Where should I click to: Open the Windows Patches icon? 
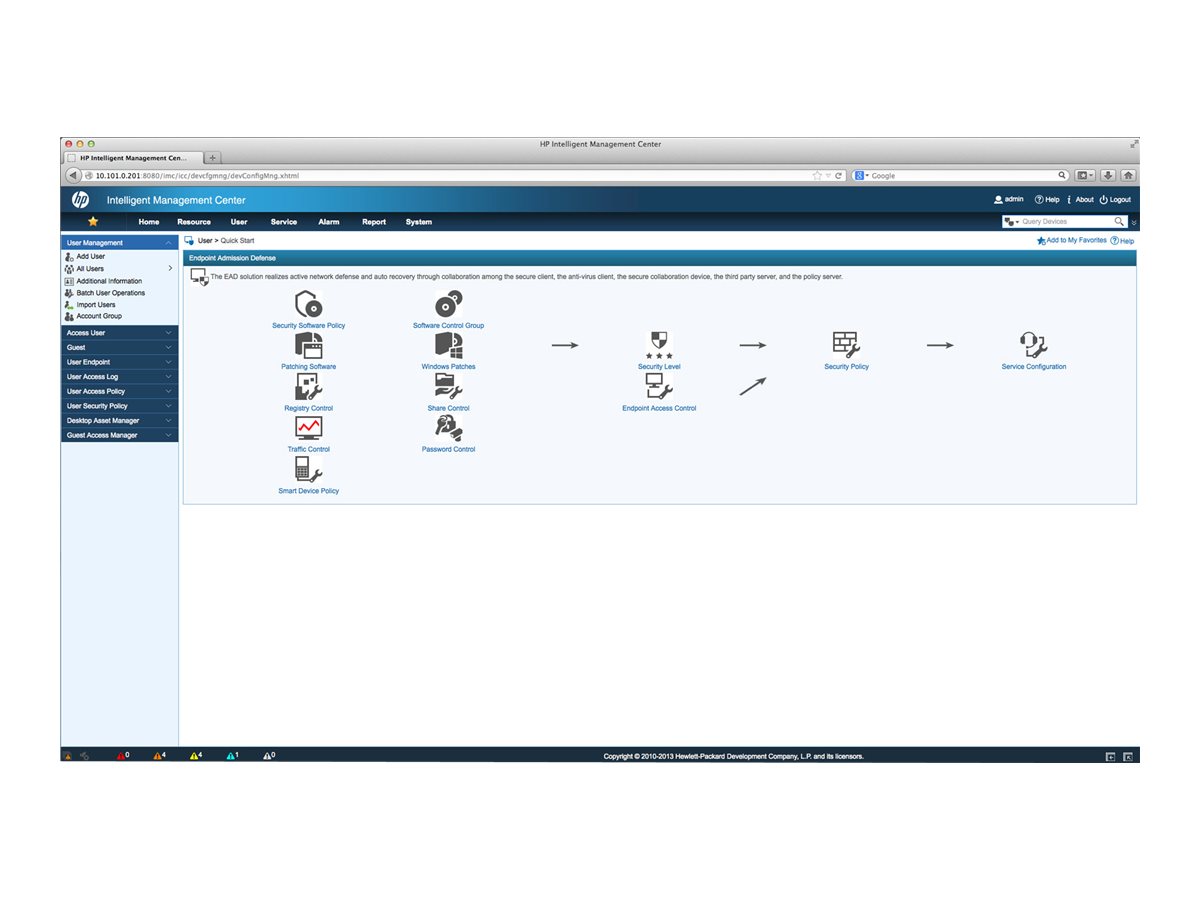(448, 346)
